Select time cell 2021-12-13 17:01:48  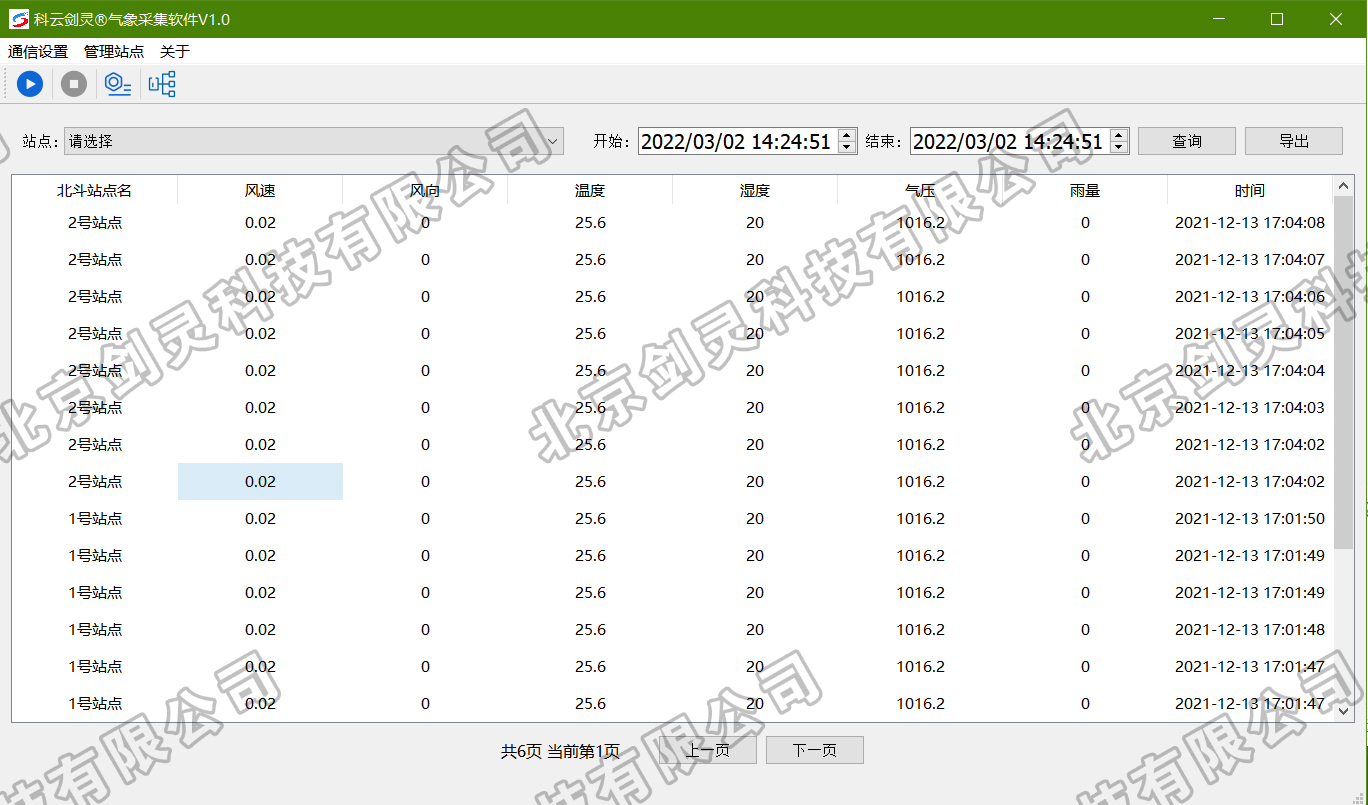(1250, 629)
